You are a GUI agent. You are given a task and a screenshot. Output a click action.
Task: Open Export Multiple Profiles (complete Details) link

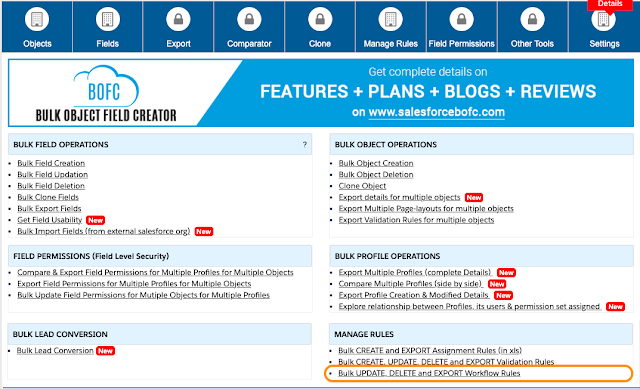[x=416, y=273]
